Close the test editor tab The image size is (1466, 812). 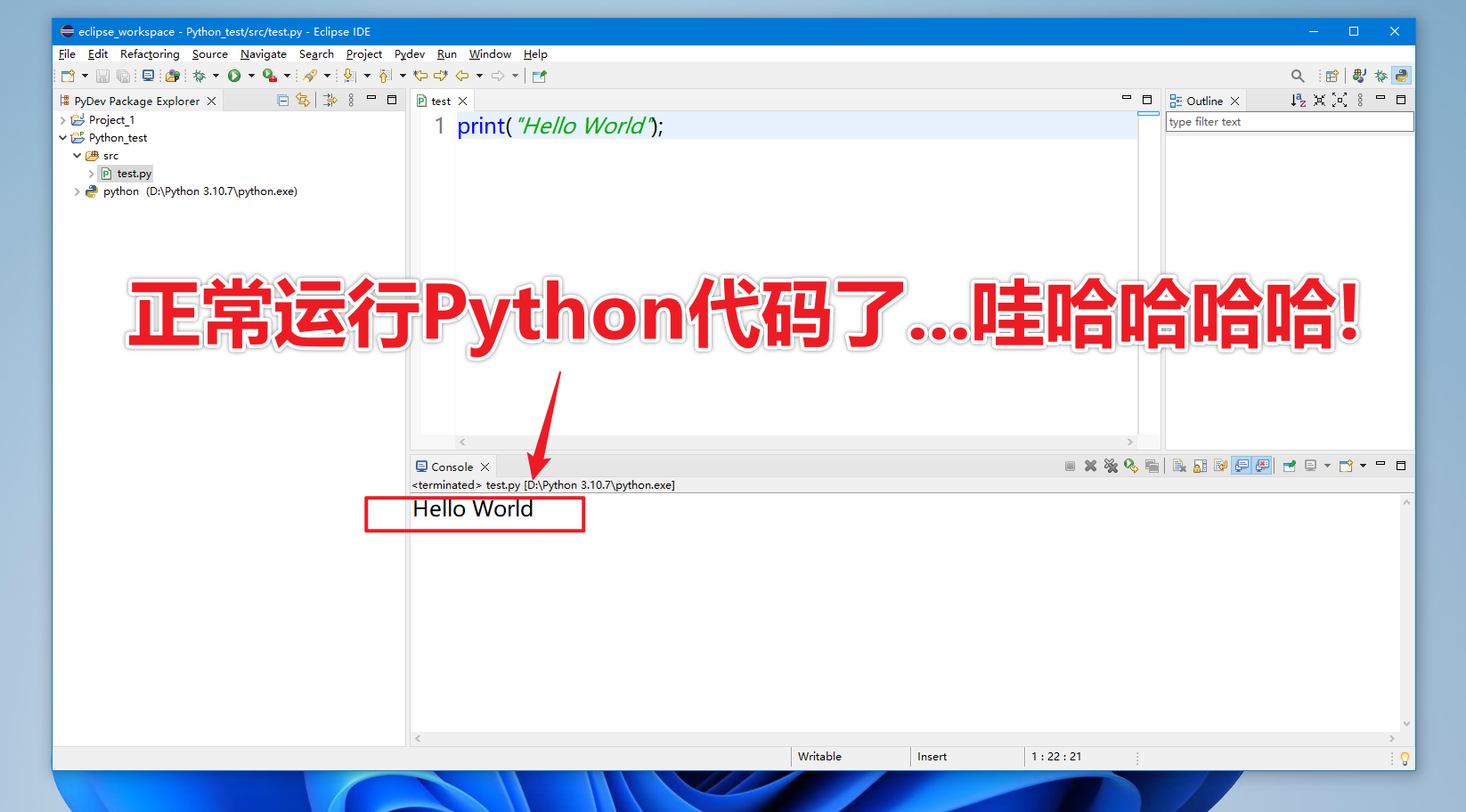463,101
